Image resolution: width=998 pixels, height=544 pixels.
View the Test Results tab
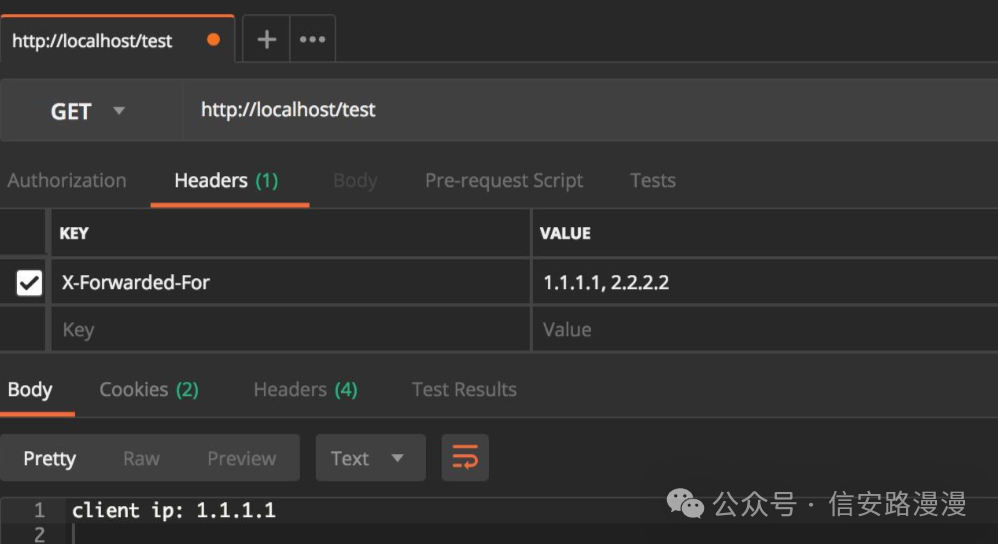point(464,390)
